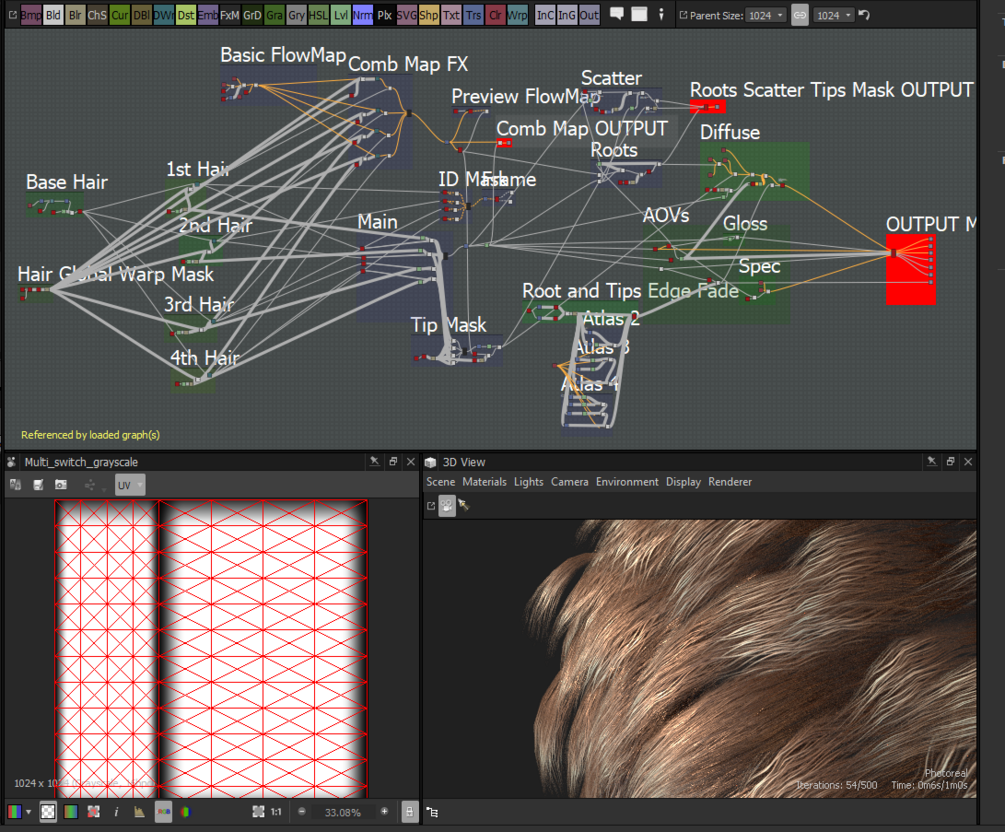This screenshot has width=1005, height=832.
Task: Fit the 2D view to window
Action: pos(258,811)
